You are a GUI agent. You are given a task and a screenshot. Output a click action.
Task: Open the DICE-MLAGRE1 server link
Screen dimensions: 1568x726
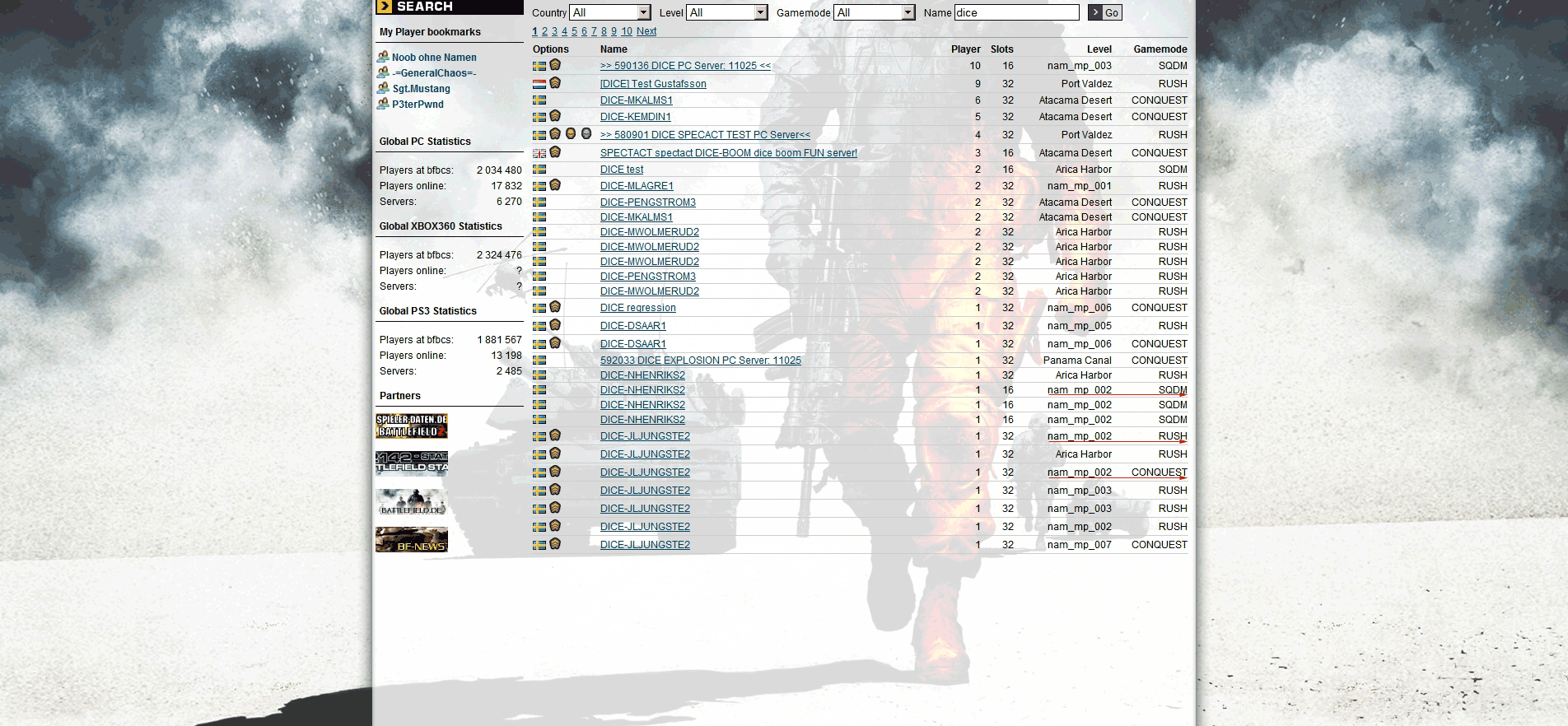(x=637, y=186)
